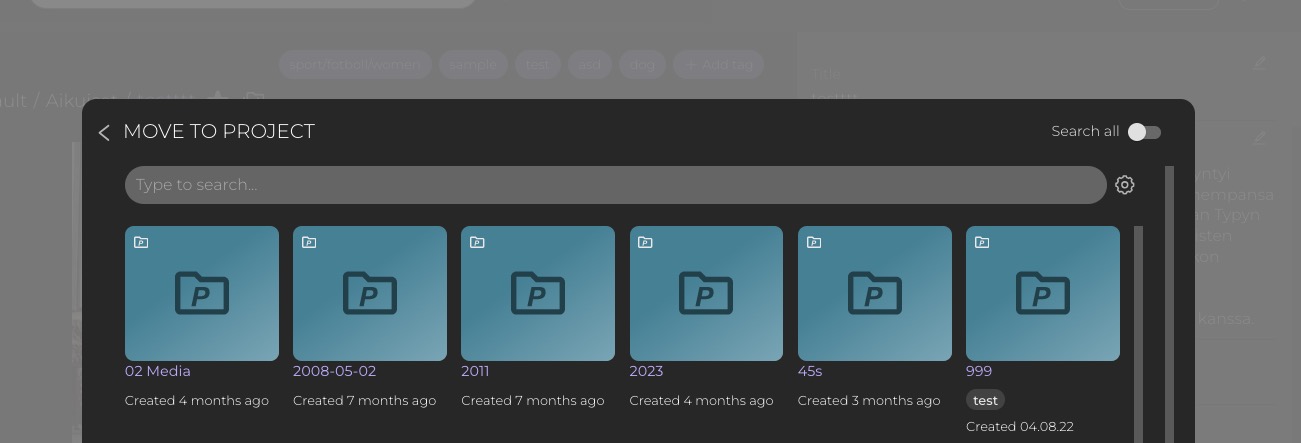Click the test tag under 999
The height and width of the screenshot is (443, 1301).
(985, 400)
